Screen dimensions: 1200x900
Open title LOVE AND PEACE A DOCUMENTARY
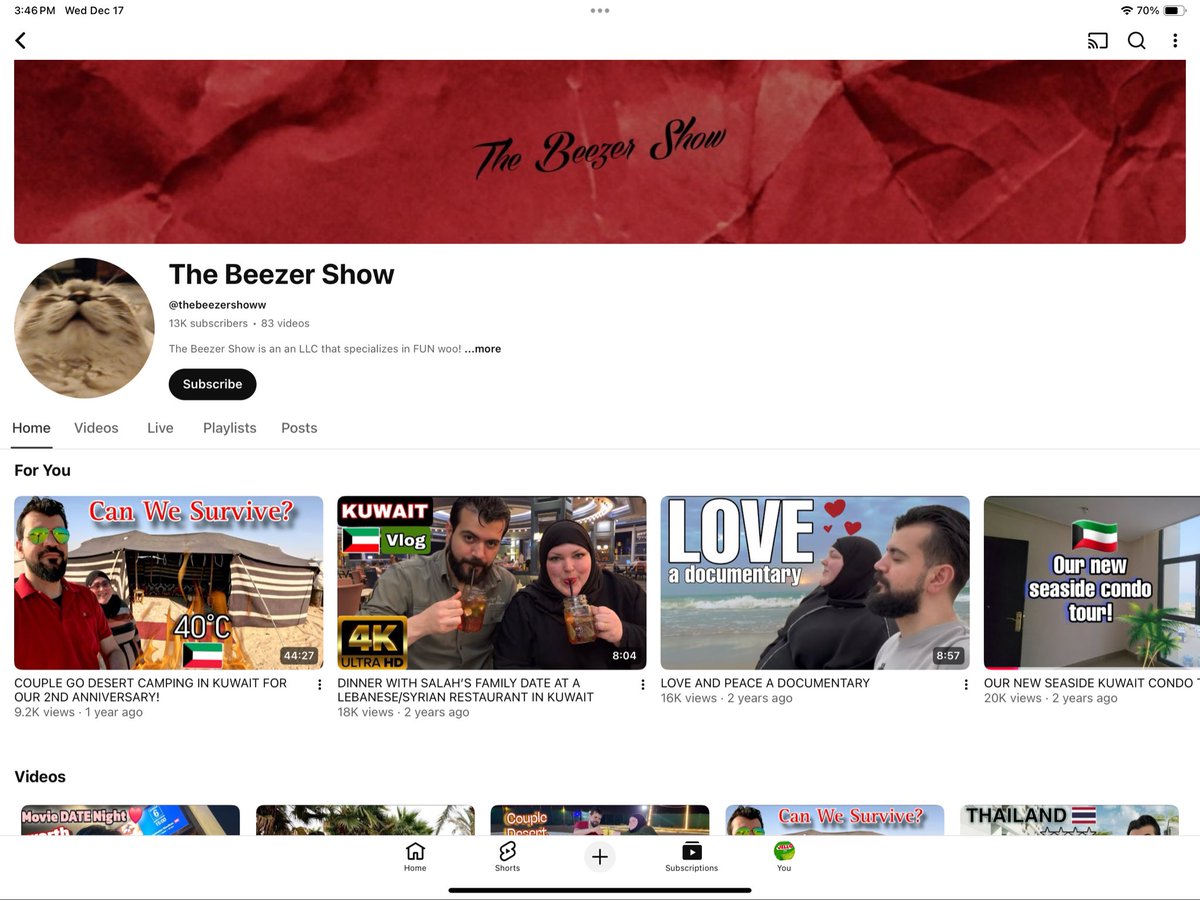coord(765,683)
